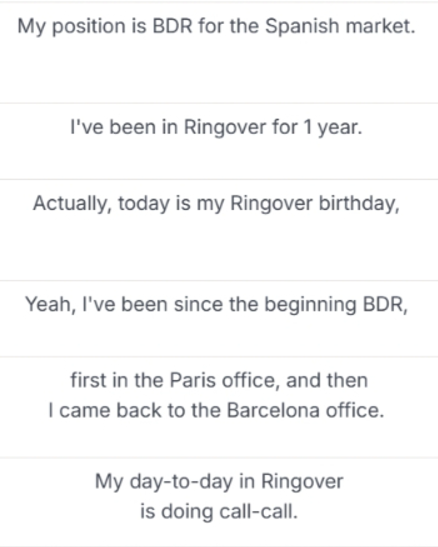Click the line 'is doing call-call.'
This screenshot has height=547, width=438.
219,512
